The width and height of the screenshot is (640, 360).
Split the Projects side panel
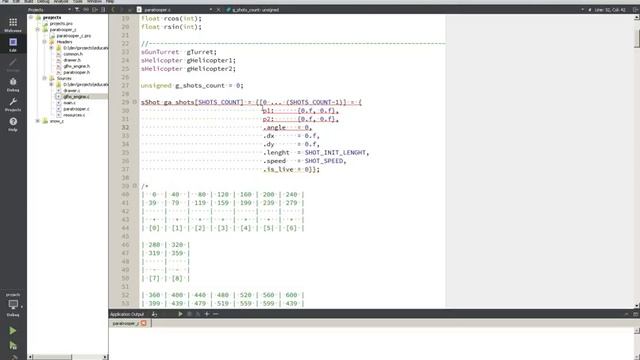click(x=95, y=9)
